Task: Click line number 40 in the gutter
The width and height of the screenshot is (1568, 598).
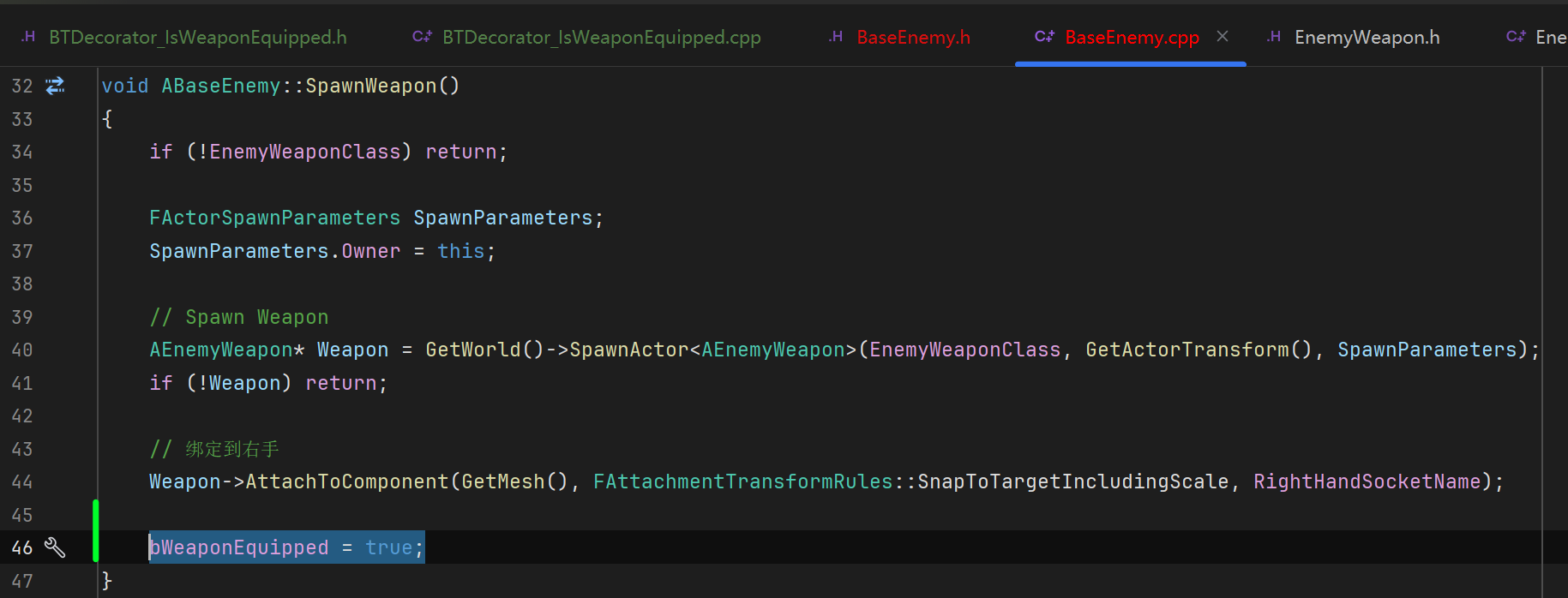Action: [x=22, y=350]
